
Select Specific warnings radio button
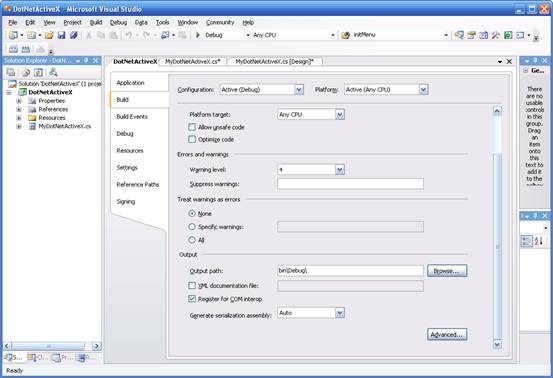click(192, 227)
